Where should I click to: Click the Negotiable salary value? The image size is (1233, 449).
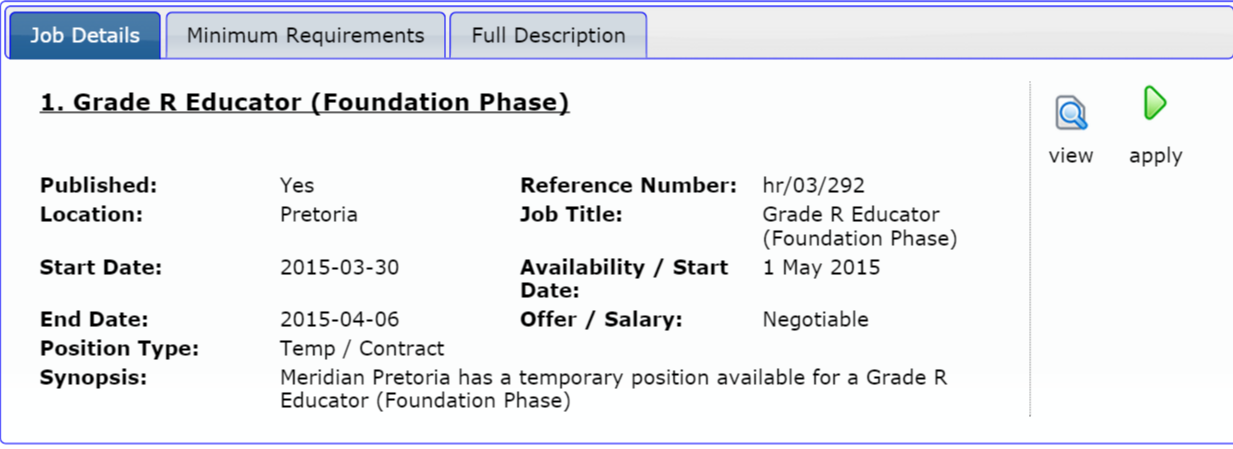pyautogui.click(x=815, y=320)
